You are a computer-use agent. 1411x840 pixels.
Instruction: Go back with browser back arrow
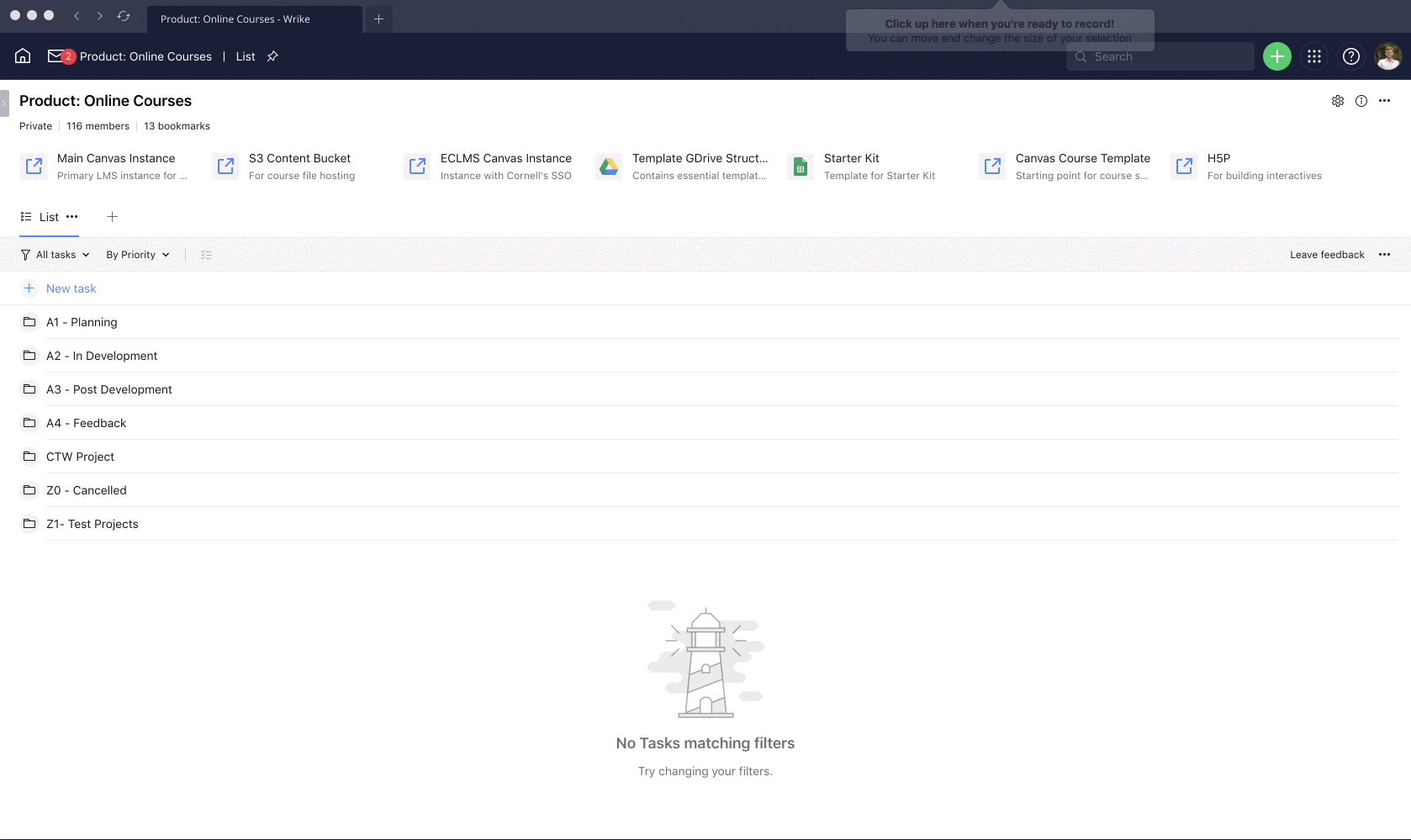click(77, 16)
